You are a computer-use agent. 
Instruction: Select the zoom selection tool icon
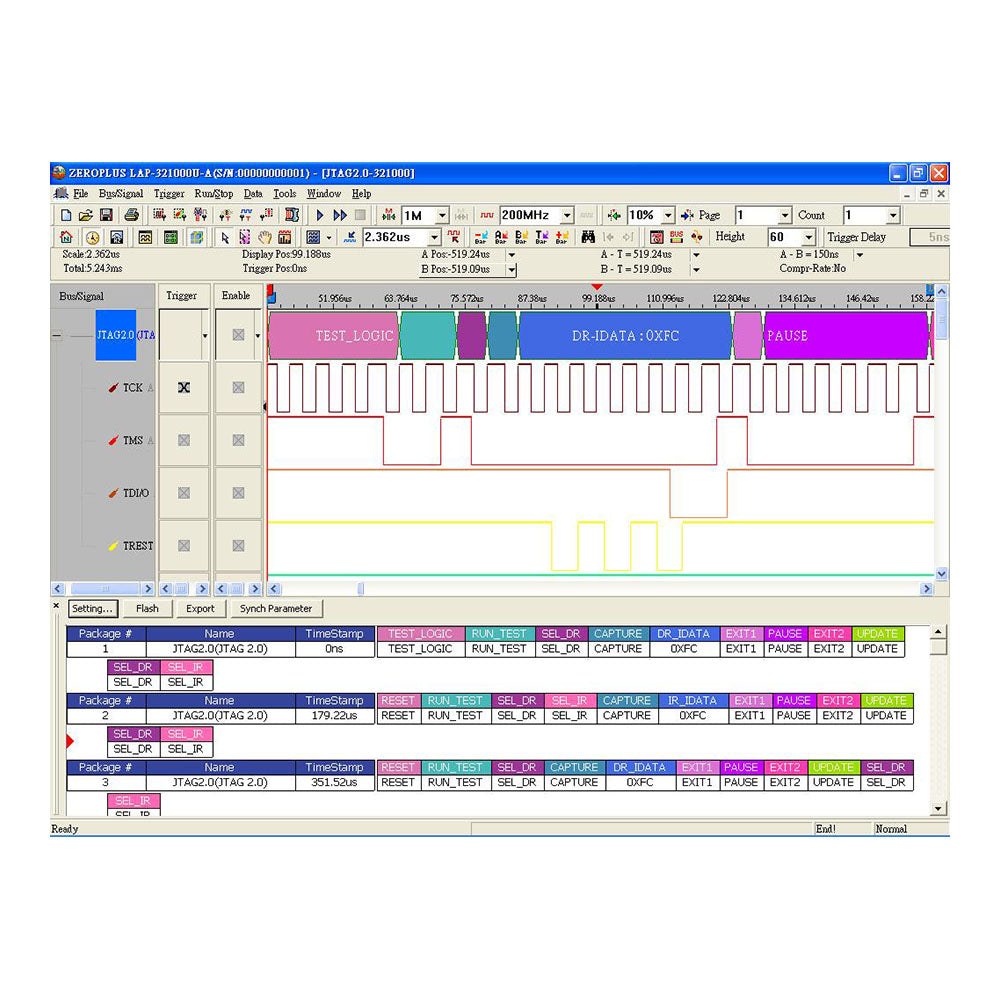point(244,237)
